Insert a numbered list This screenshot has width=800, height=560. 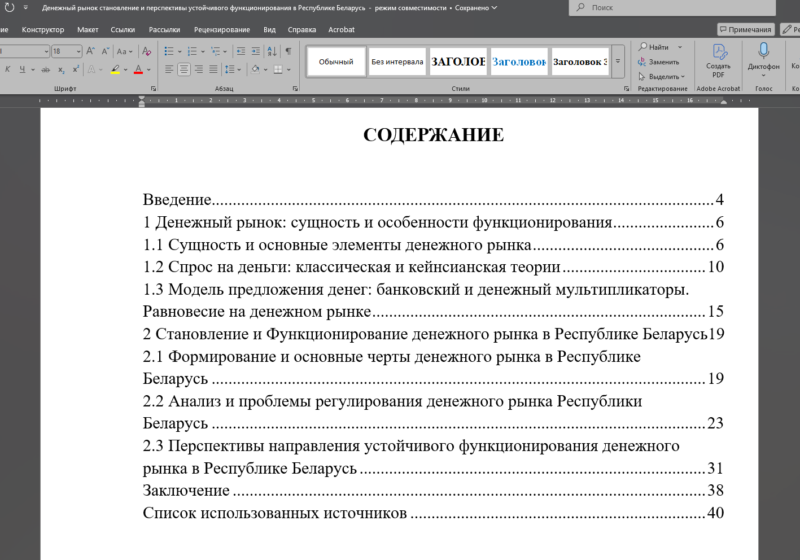pos(192,51)
